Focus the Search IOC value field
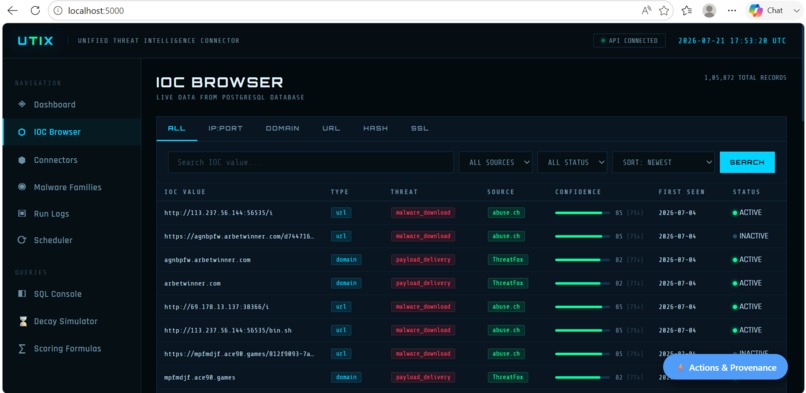The image size is (806, 393). pos(310,162)
